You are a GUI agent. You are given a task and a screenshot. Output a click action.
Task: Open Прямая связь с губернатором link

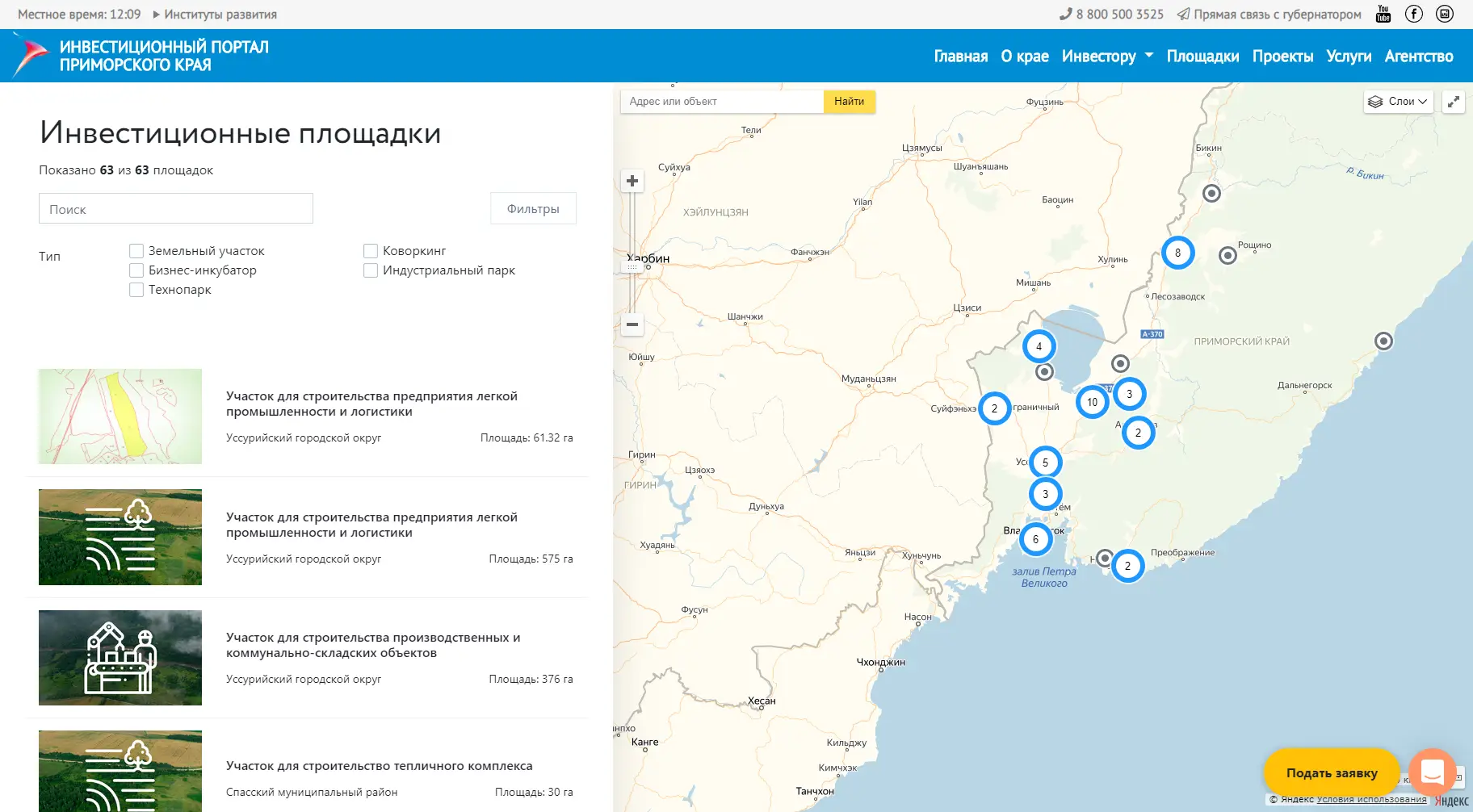(x=1278, y=15)
